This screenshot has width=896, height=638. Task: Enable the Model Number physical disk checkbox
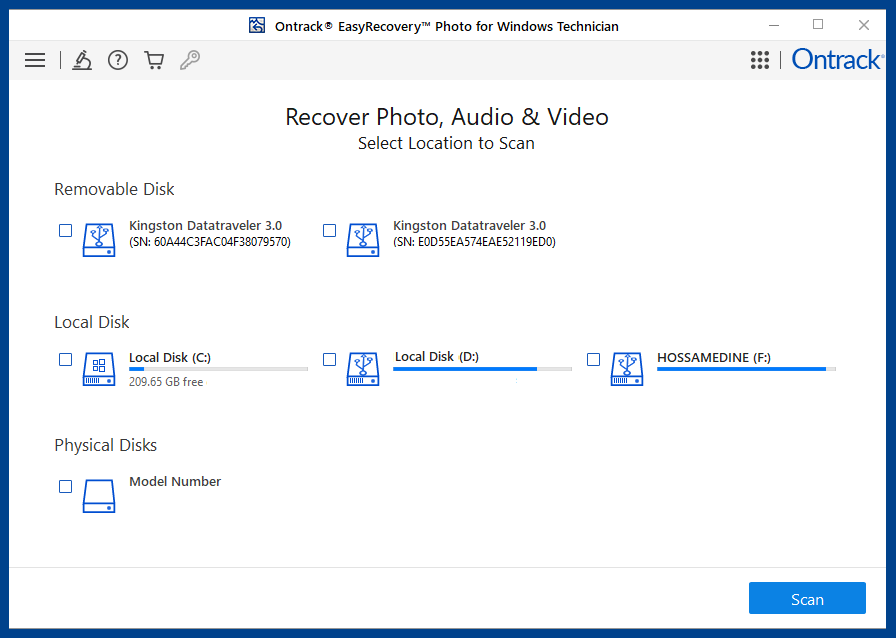point(66,487)
